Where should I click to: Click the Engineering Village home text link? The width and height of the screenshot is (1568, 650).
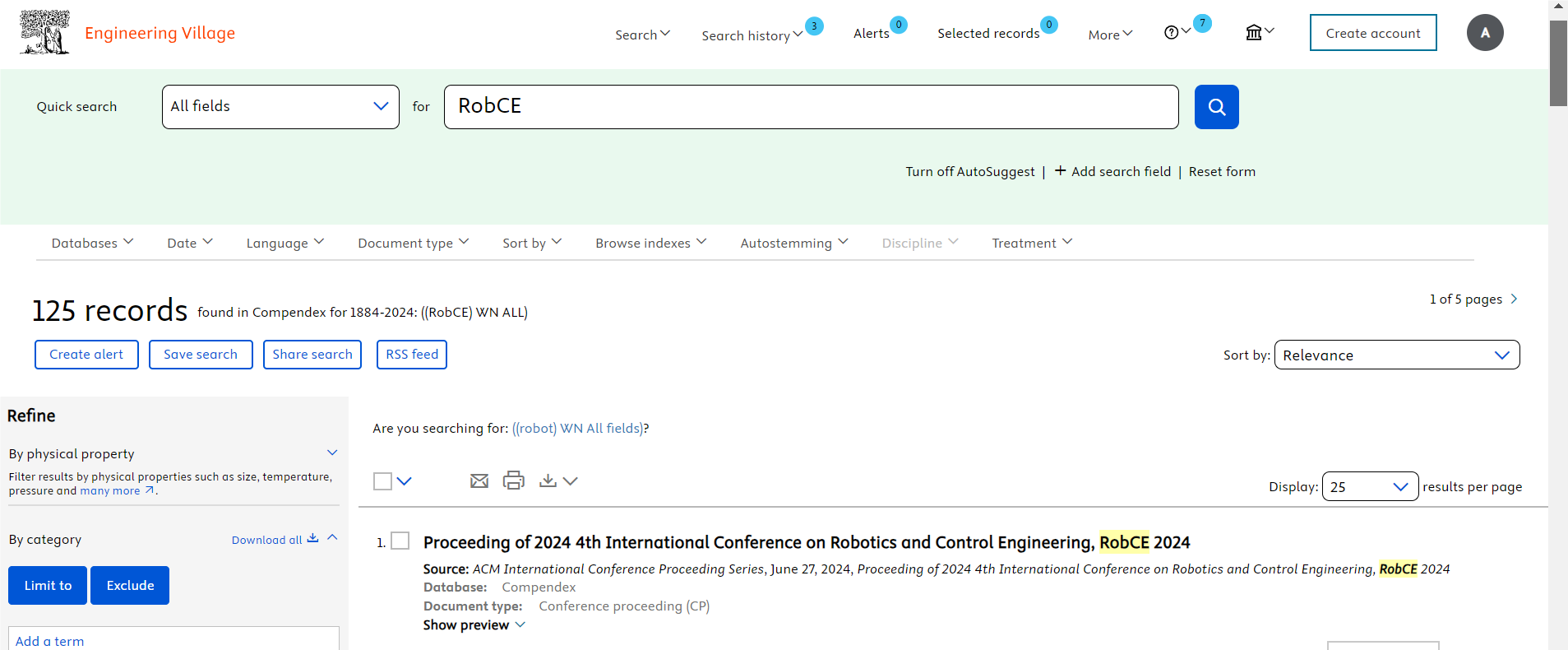[x=160, y=33]
